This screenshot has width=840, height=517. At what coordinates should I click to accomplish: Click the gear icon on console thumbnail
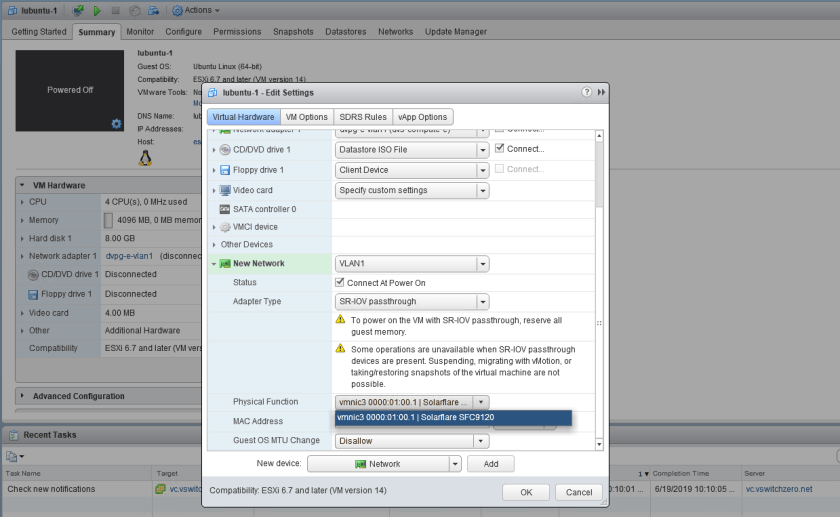click(116, 124)
